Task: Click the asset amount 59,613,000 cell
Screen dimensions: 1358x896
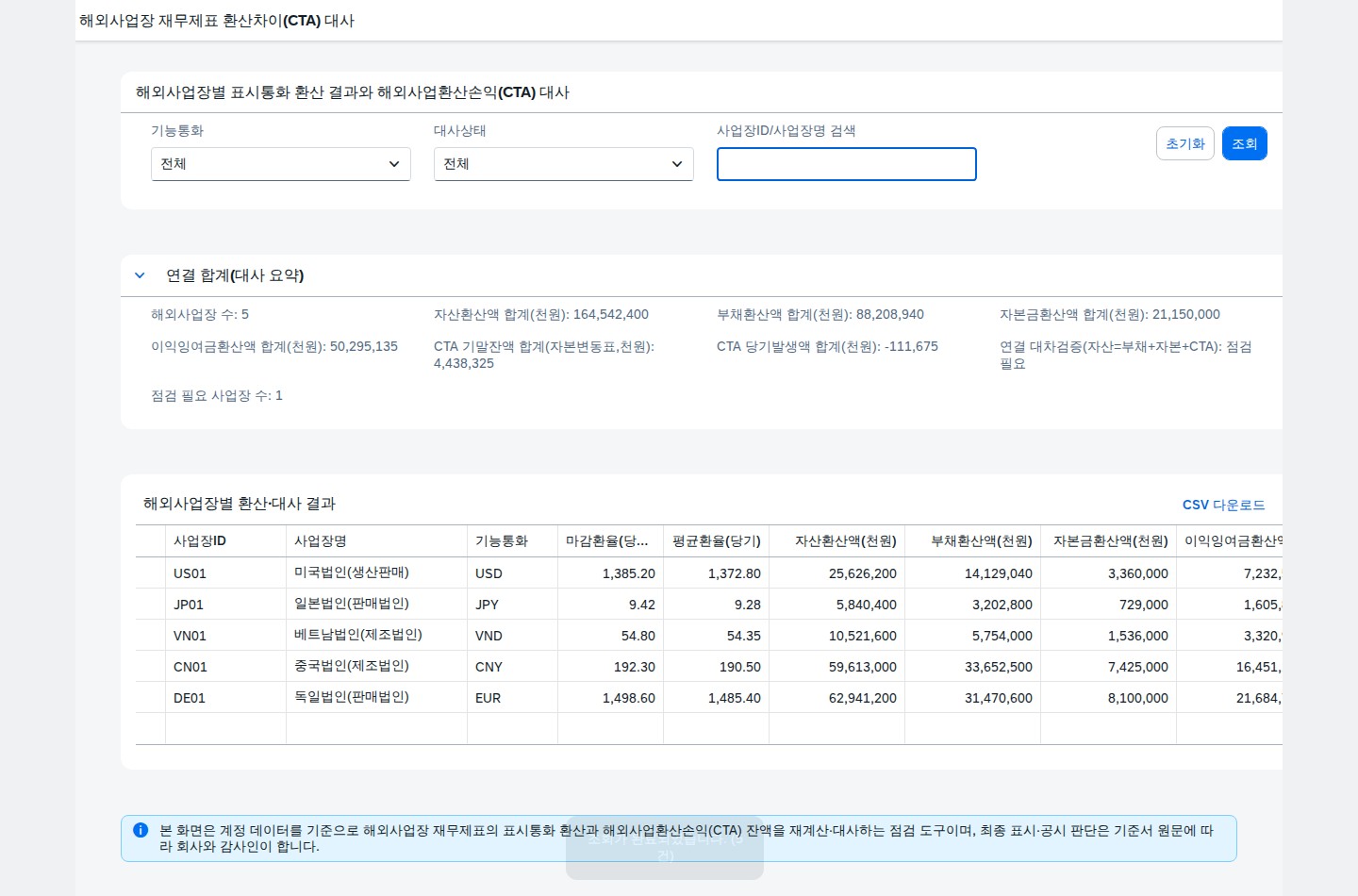Action: [x=837, y=667]
